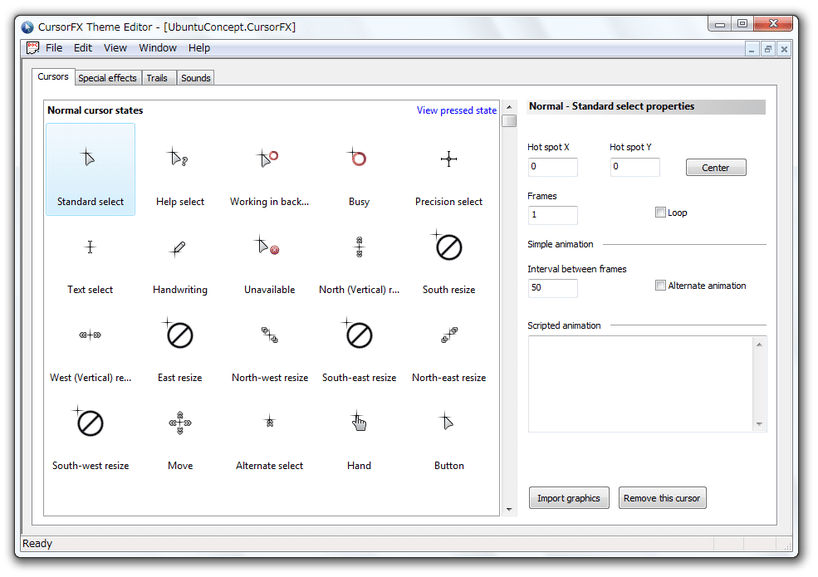The height and width of the screenshot is (577, 818).
Task: Select the North (Vertical) resize cursor icon
Action: pos(359,247)
